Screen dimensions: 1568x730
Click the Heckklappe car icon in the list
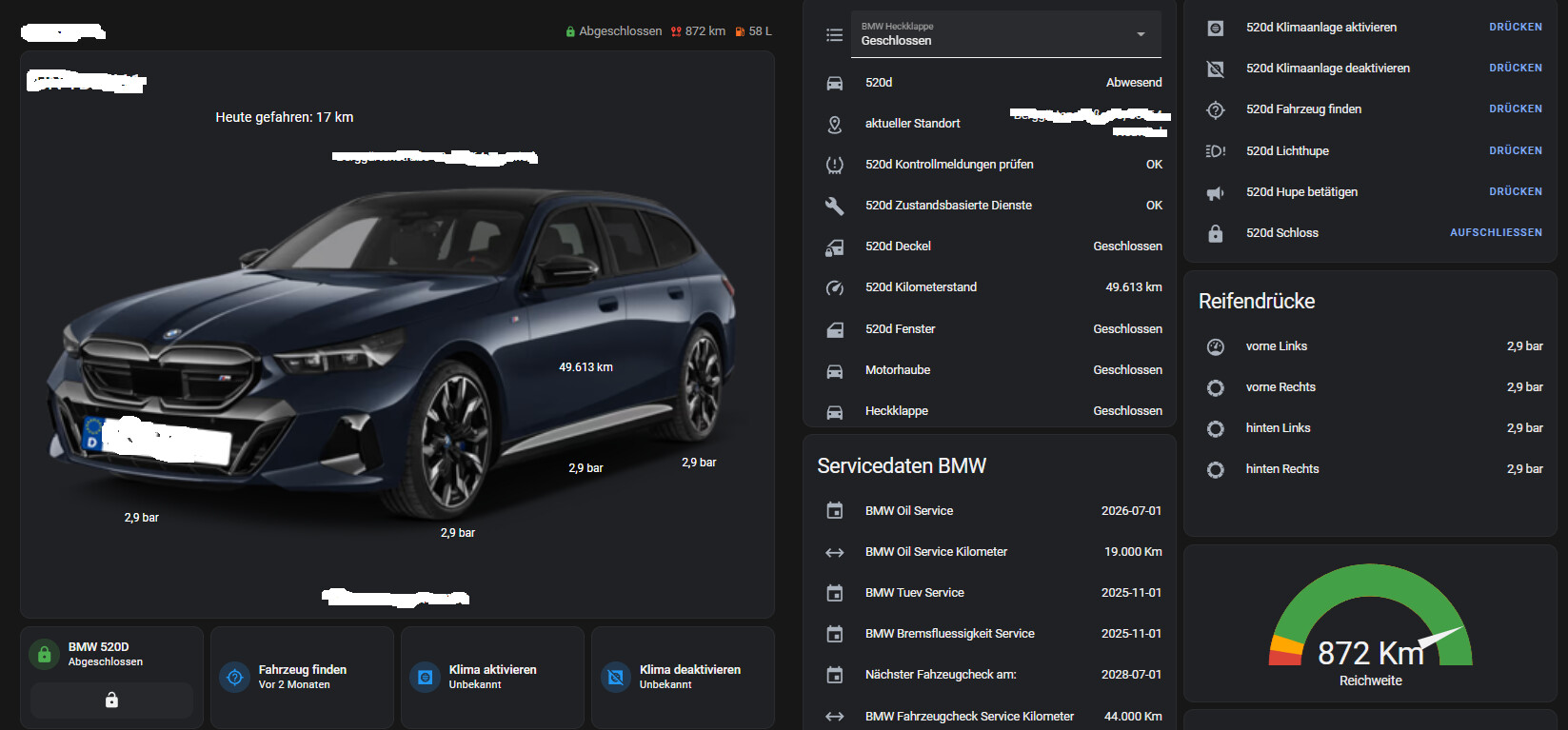pyautogui.click(x=834, y=411)
